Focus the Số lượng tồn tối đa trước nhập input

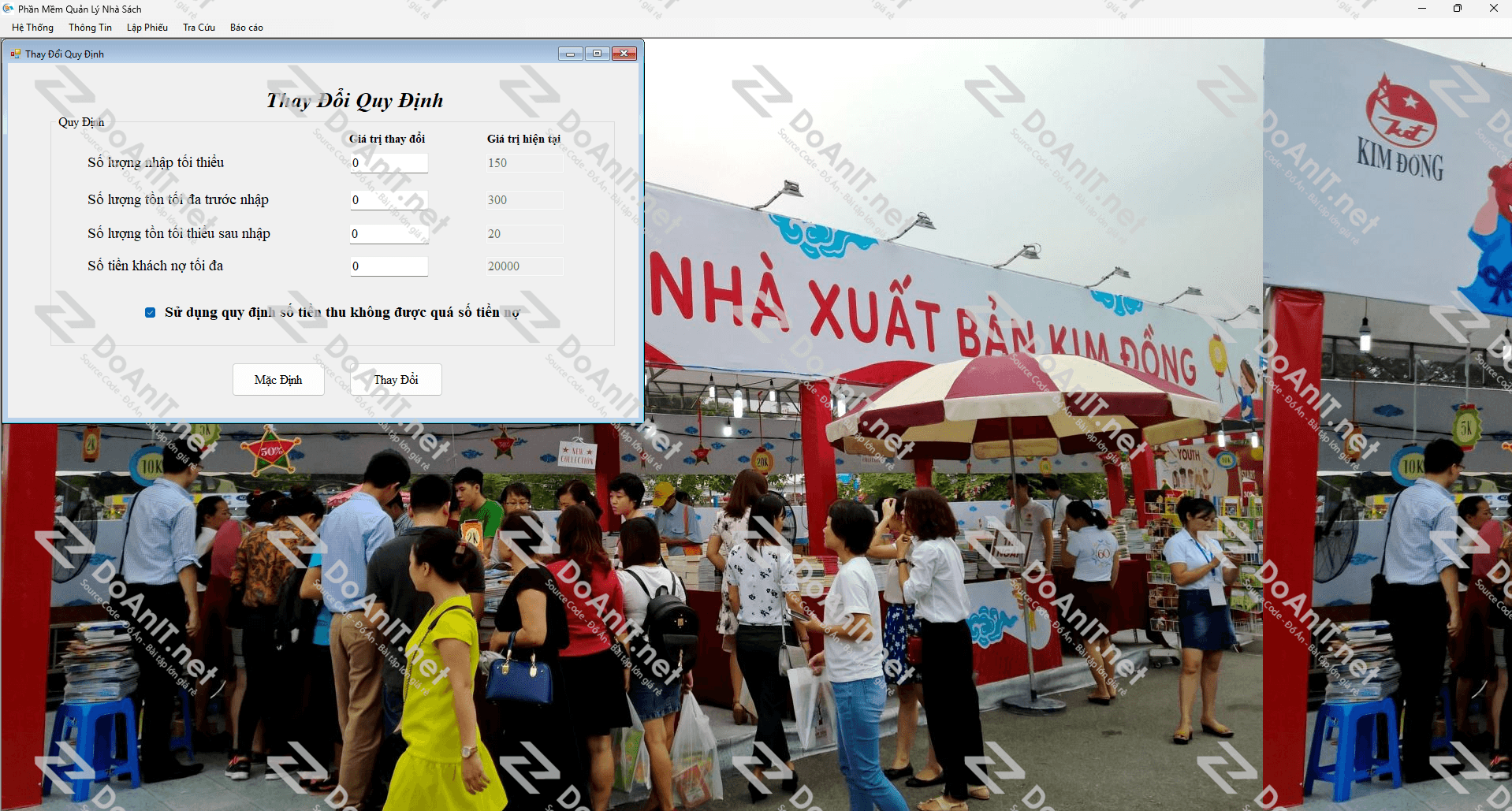point(389,200)
